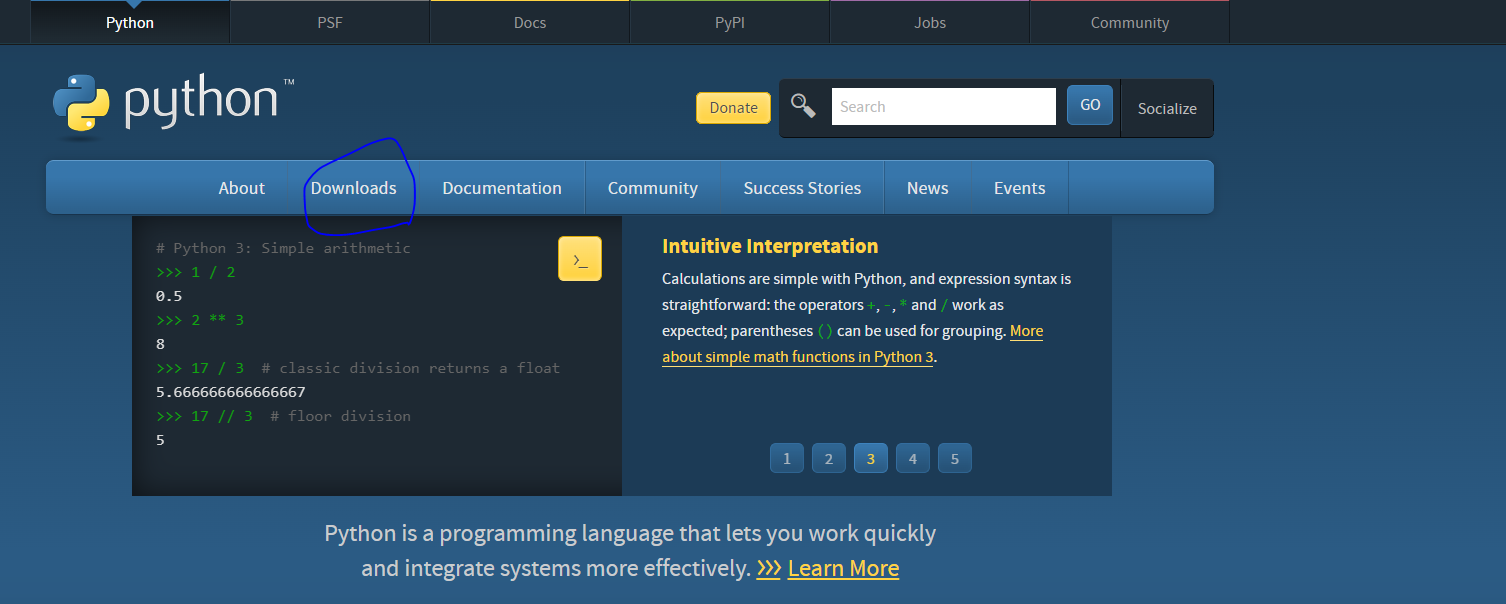
Task: Focus the Search input field
Action: [x=943, y=107]
